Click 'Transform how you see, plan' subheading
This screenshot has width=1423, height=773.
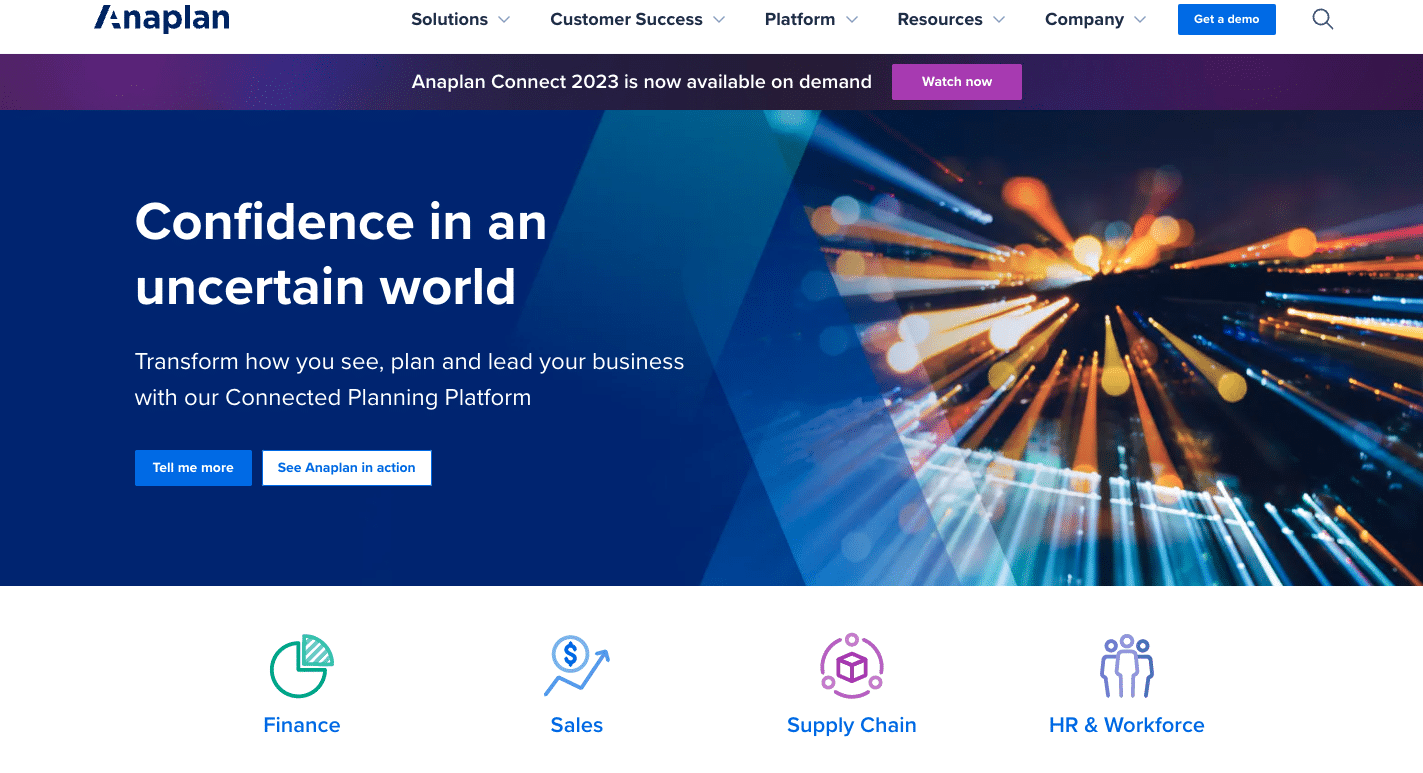pos(410,379)
